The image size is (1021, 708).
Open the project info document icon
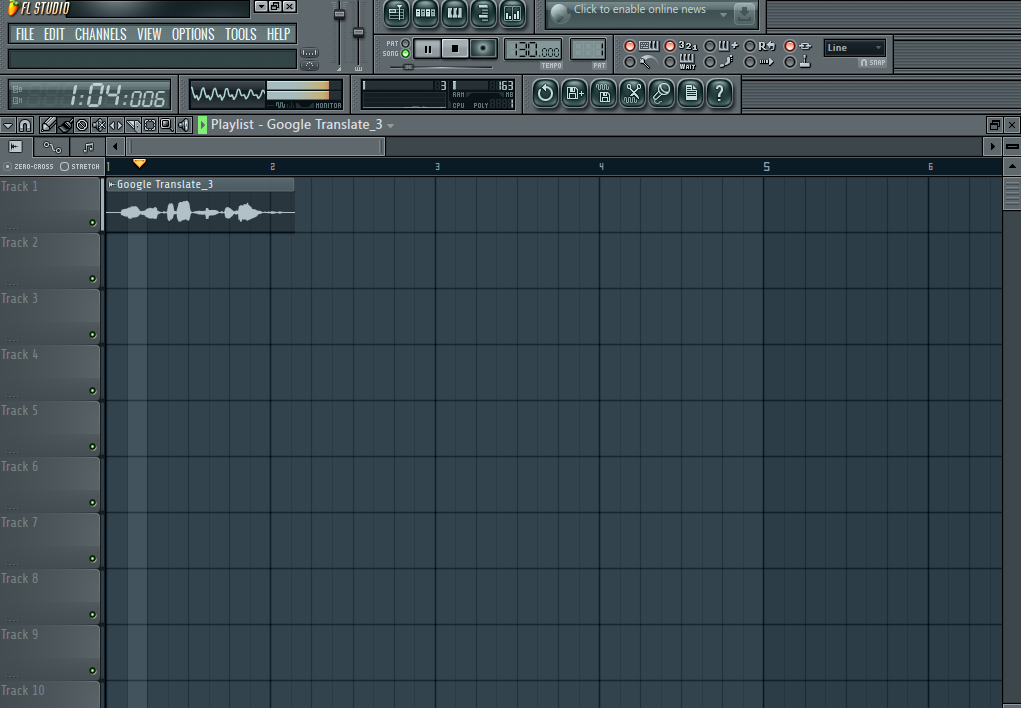(691, 94)
